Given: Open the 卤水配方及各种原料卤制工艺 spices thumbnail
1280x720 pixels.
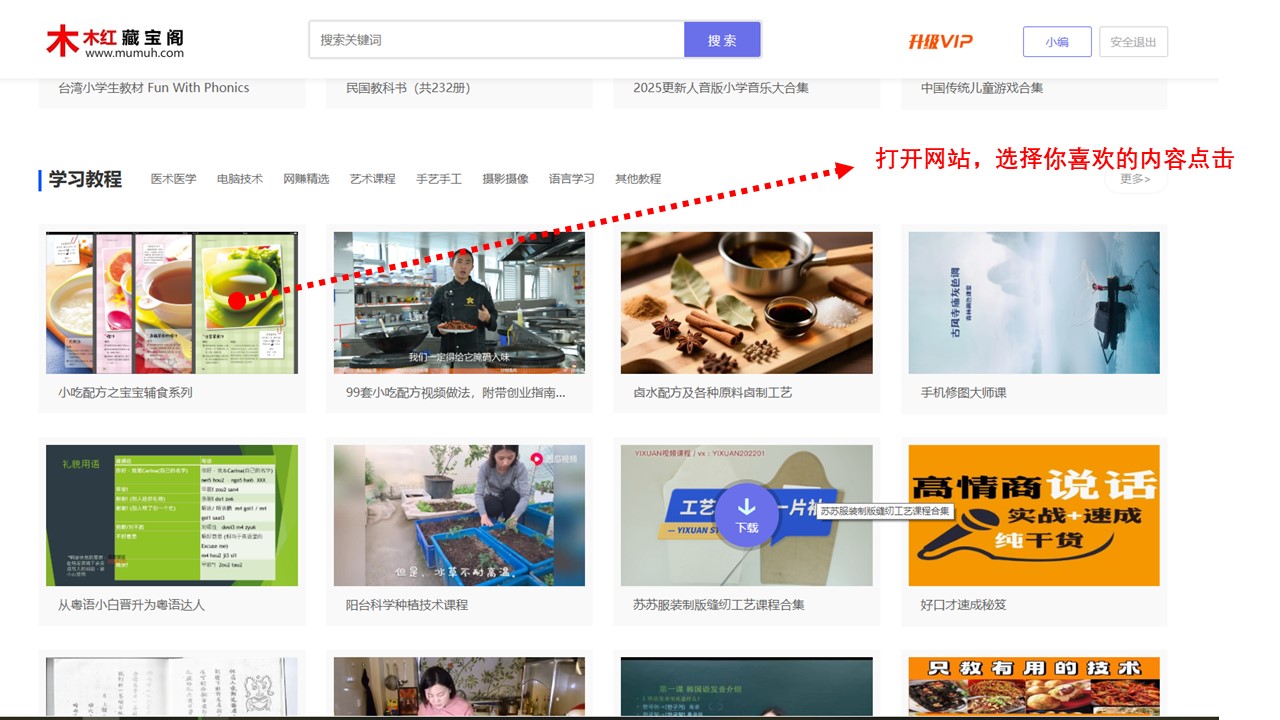Looking at the screenshot, I should click(x=746, y=303).
